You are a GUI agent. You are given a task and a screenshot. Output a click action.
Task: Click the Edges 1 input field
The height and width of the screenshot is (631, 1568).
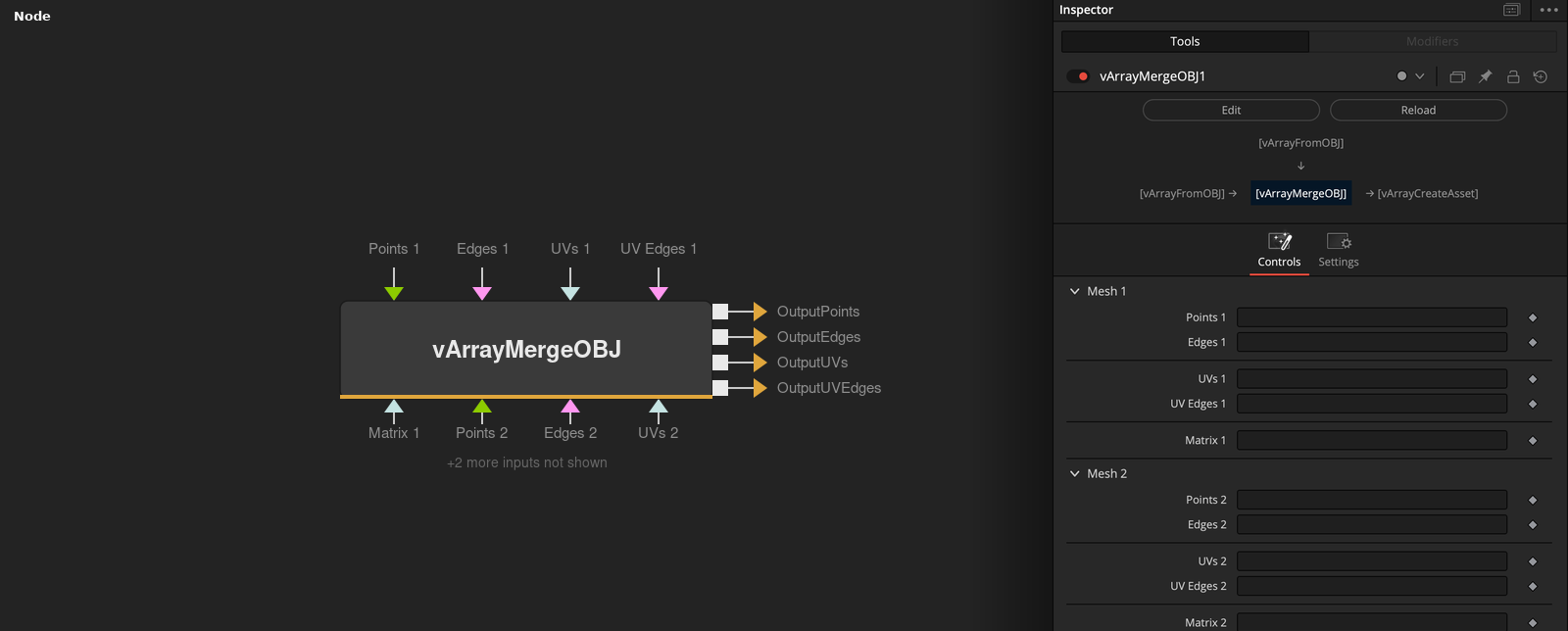1372,342
